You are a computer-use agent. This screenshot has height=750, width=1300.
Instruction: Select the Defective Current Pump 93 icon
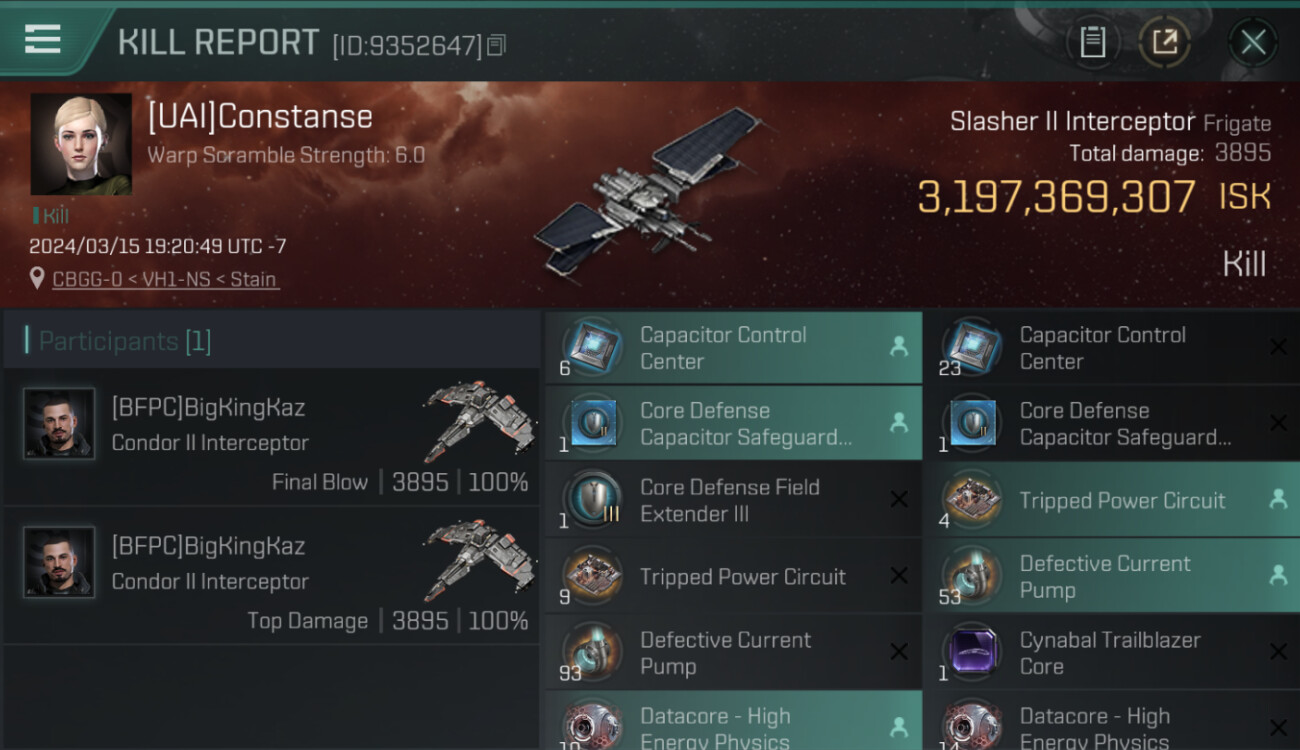593,652
